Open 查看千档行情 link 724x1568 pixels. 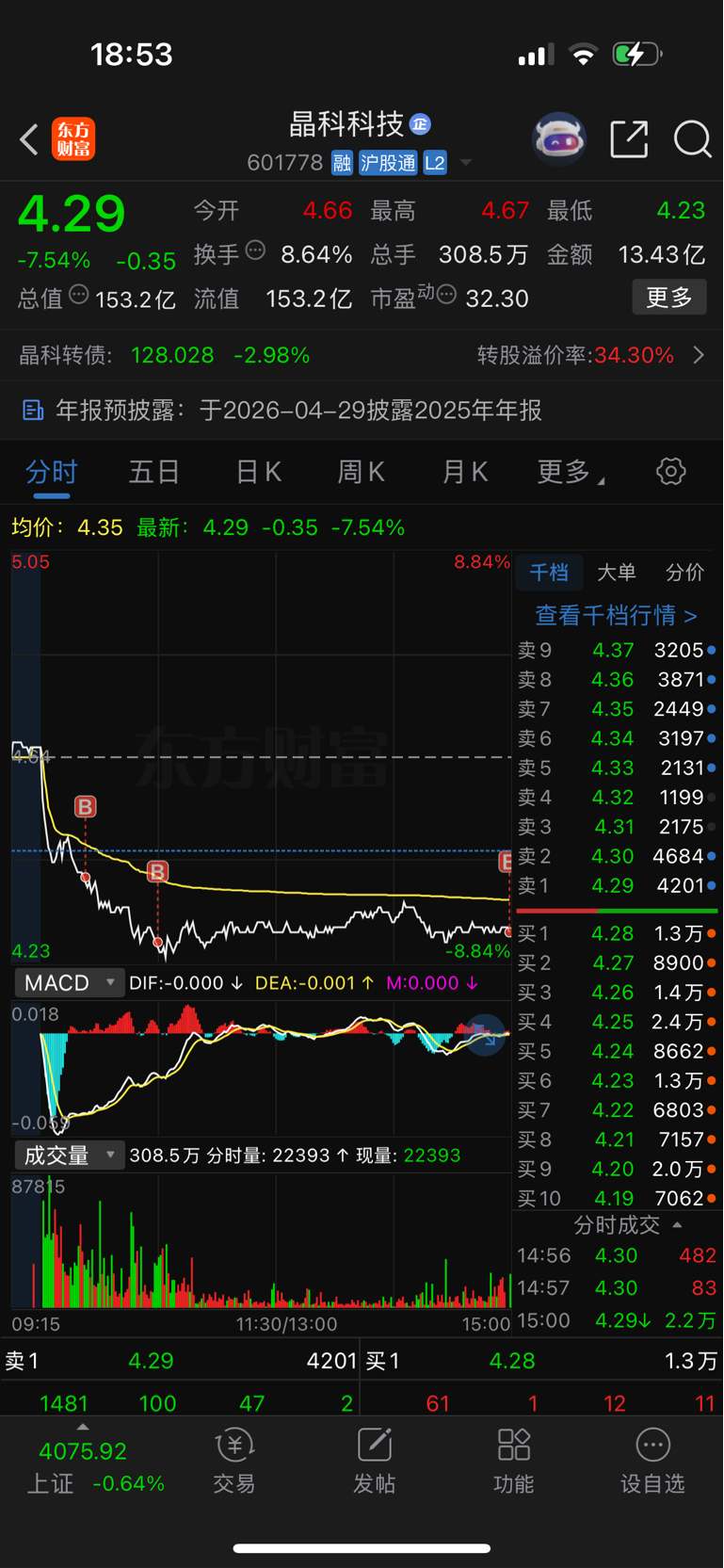(617, 616)
